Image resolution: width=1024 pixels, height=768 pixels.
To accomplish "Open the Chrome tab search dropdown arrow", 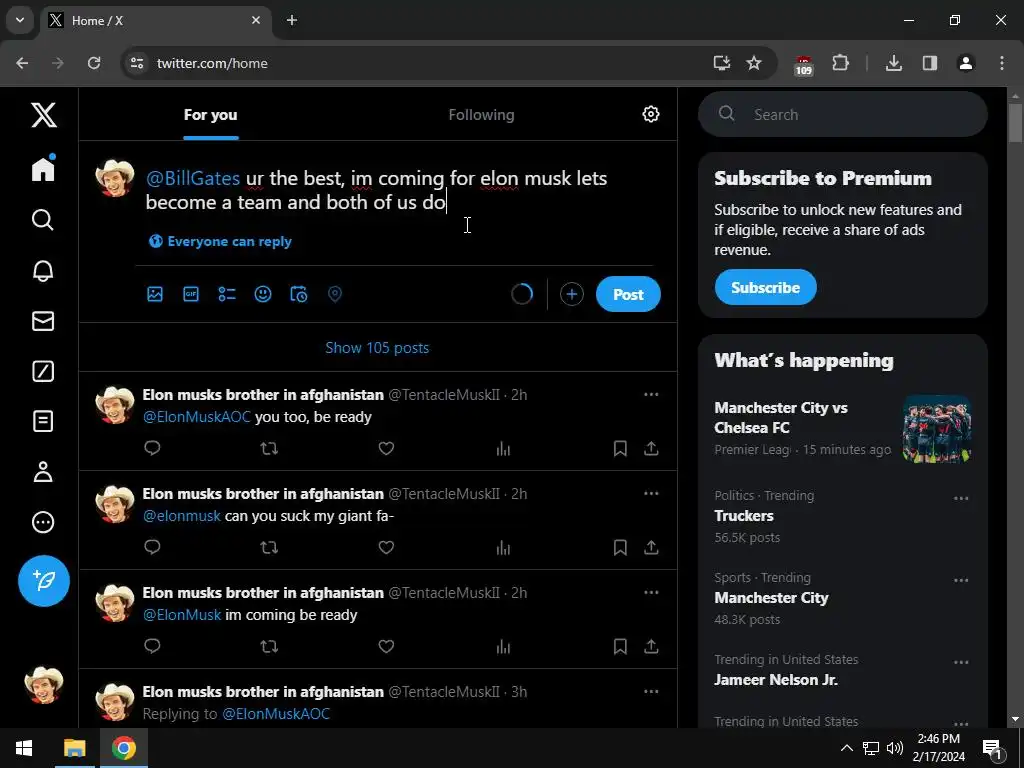I will [x=20, y=20].
